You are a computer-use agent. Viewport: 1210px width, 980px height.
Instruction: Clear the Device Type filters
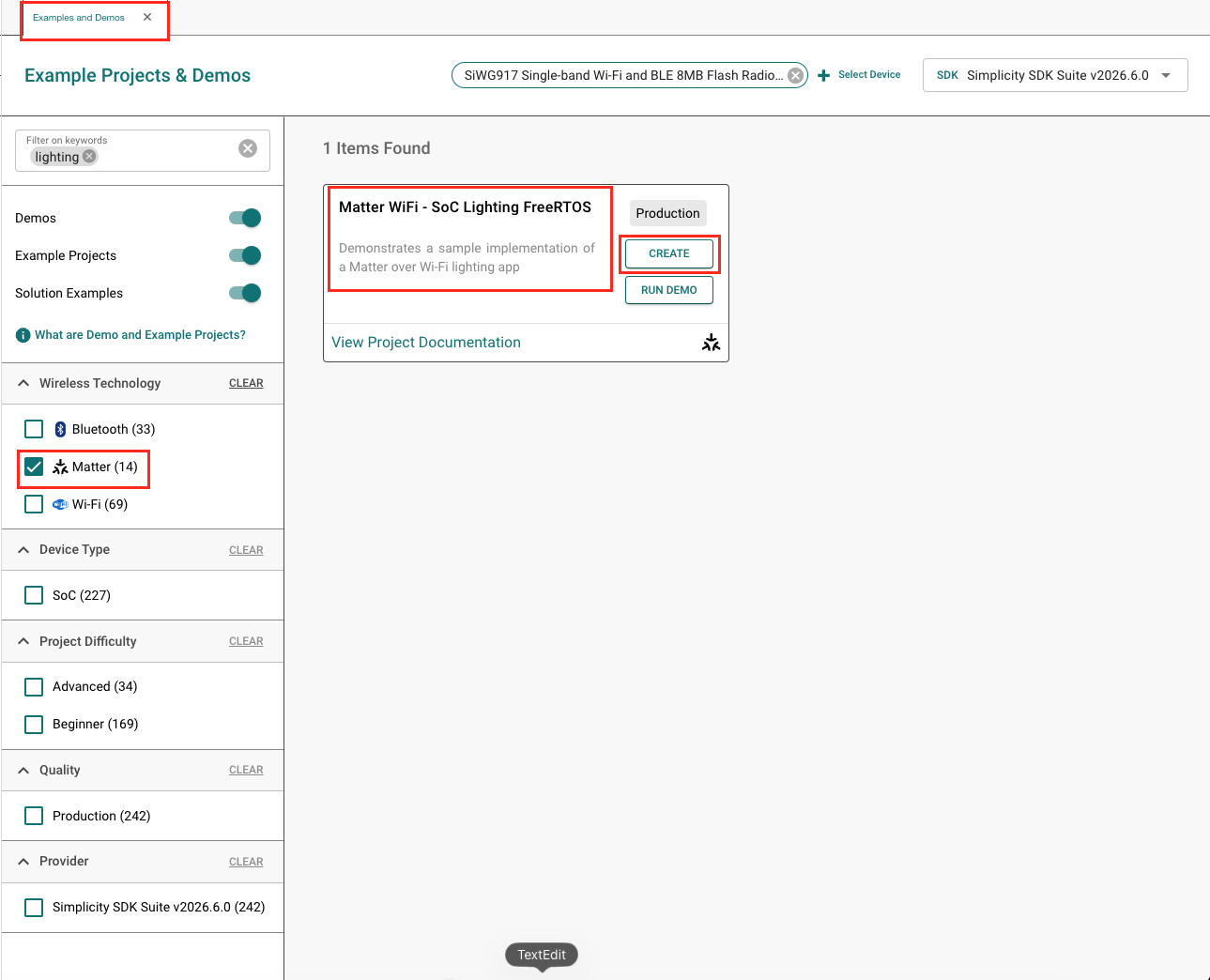tap(246, 550)
